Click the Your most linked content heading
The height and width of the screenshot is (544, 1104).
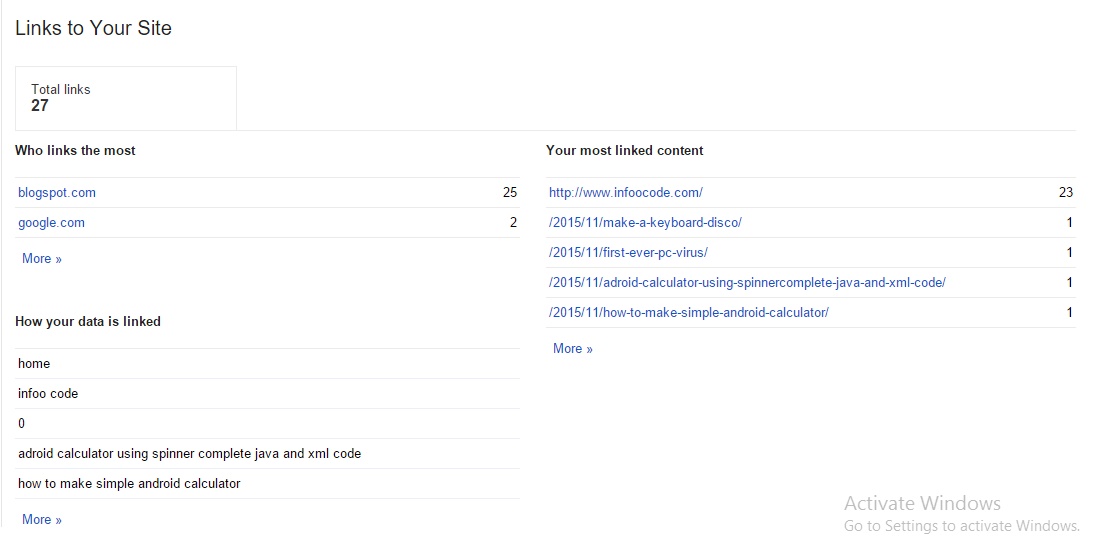click(x=624, y=151)
